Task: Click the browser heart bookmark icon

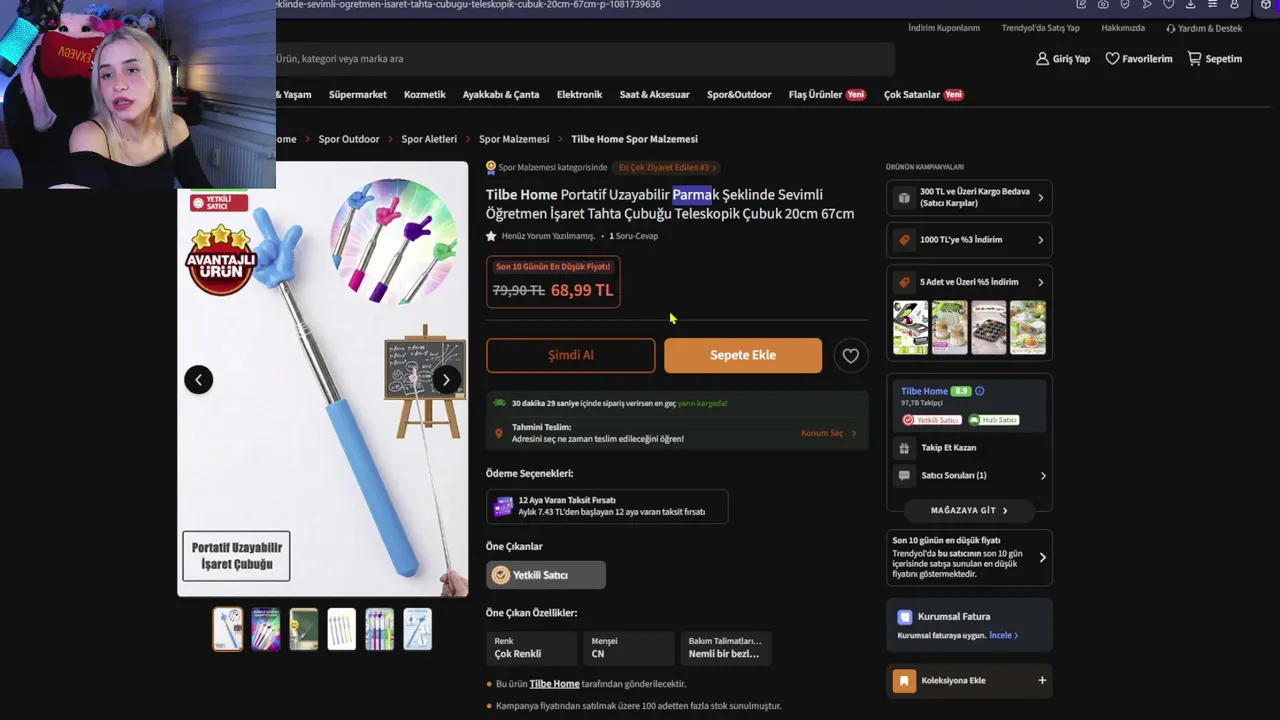Action: (x=1168, y=5)
